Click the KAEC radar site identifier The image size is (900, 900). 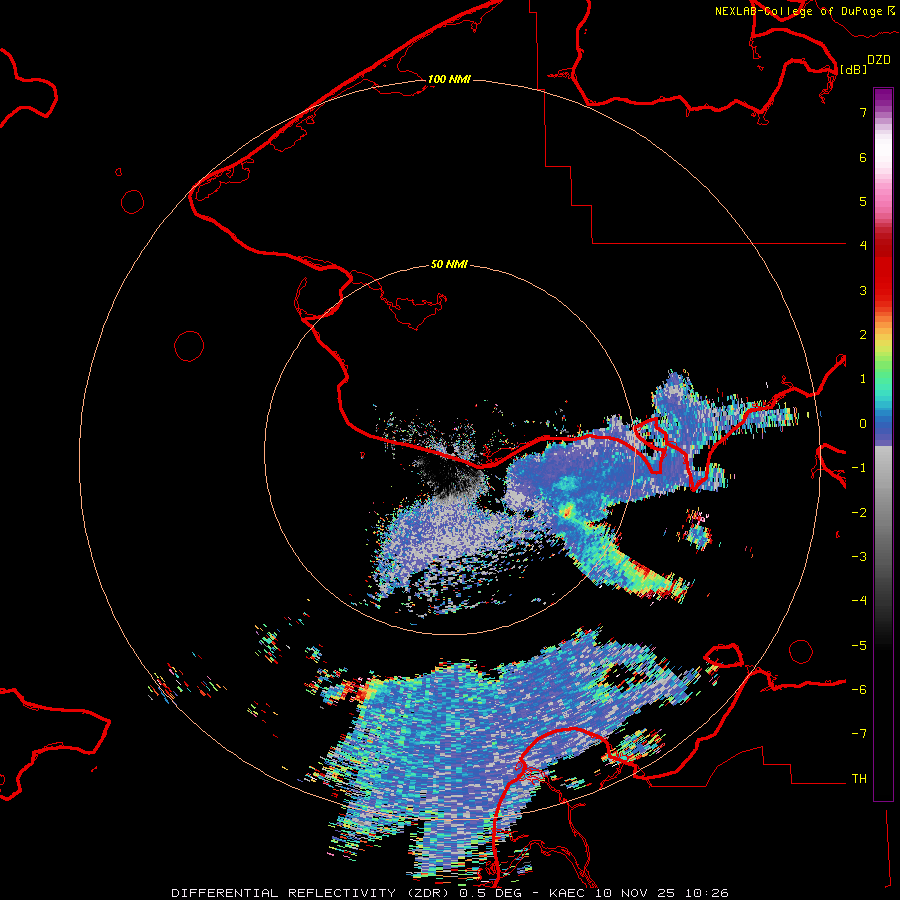pos(568,893)
